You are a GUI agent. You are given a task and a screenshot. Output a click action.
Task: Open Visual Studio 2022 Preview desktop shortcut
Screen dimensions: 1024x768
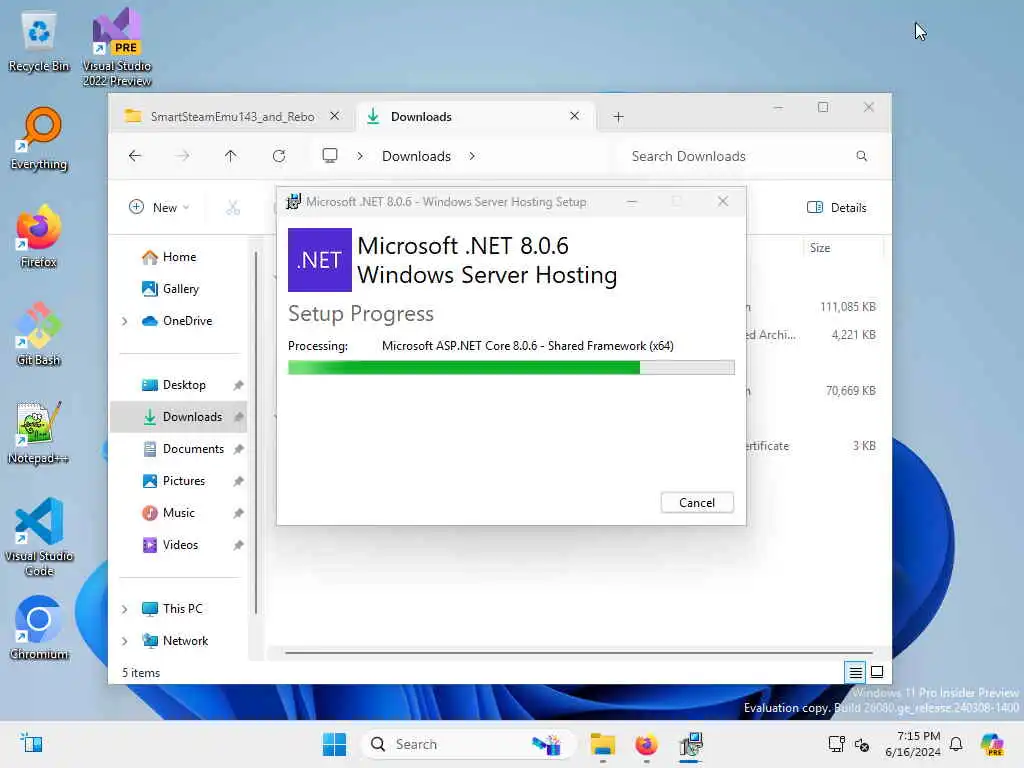[117, 47]
